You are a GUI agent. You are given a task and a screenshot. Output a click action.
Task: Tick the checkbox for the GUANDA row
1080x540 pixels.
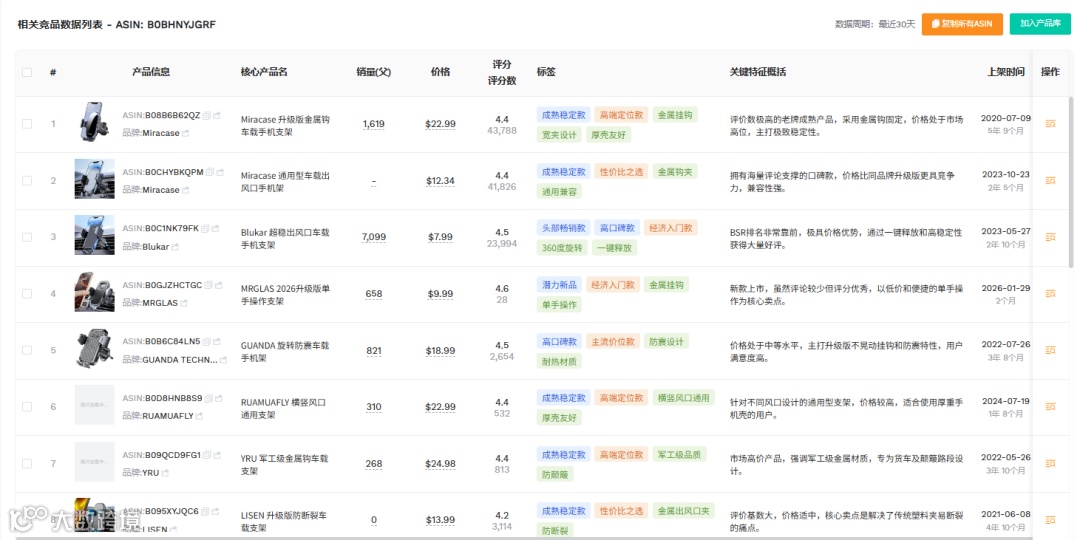coord(27,350)
